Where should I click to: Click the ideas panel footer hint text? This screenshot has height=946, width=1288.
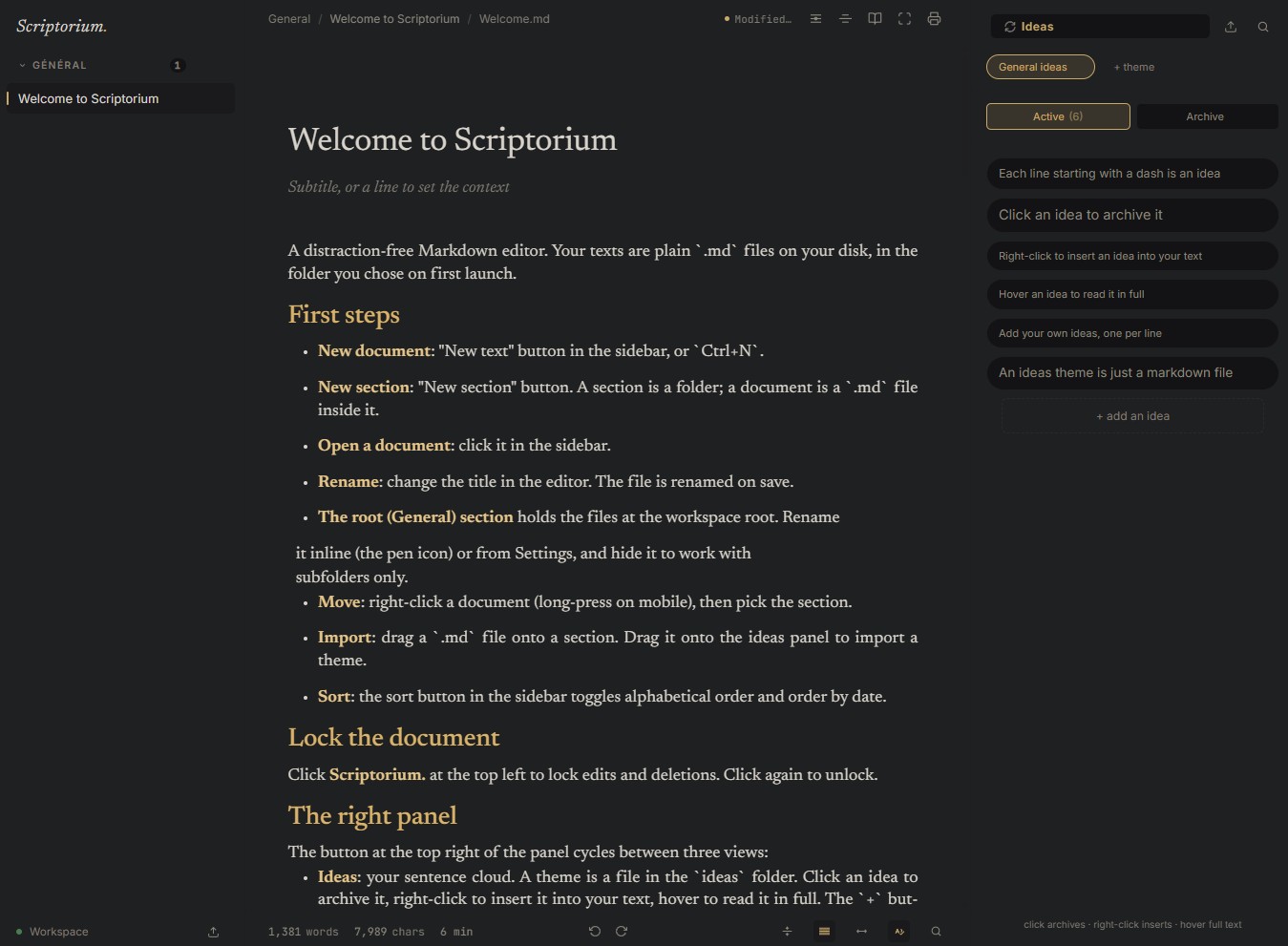(1132, 925)
